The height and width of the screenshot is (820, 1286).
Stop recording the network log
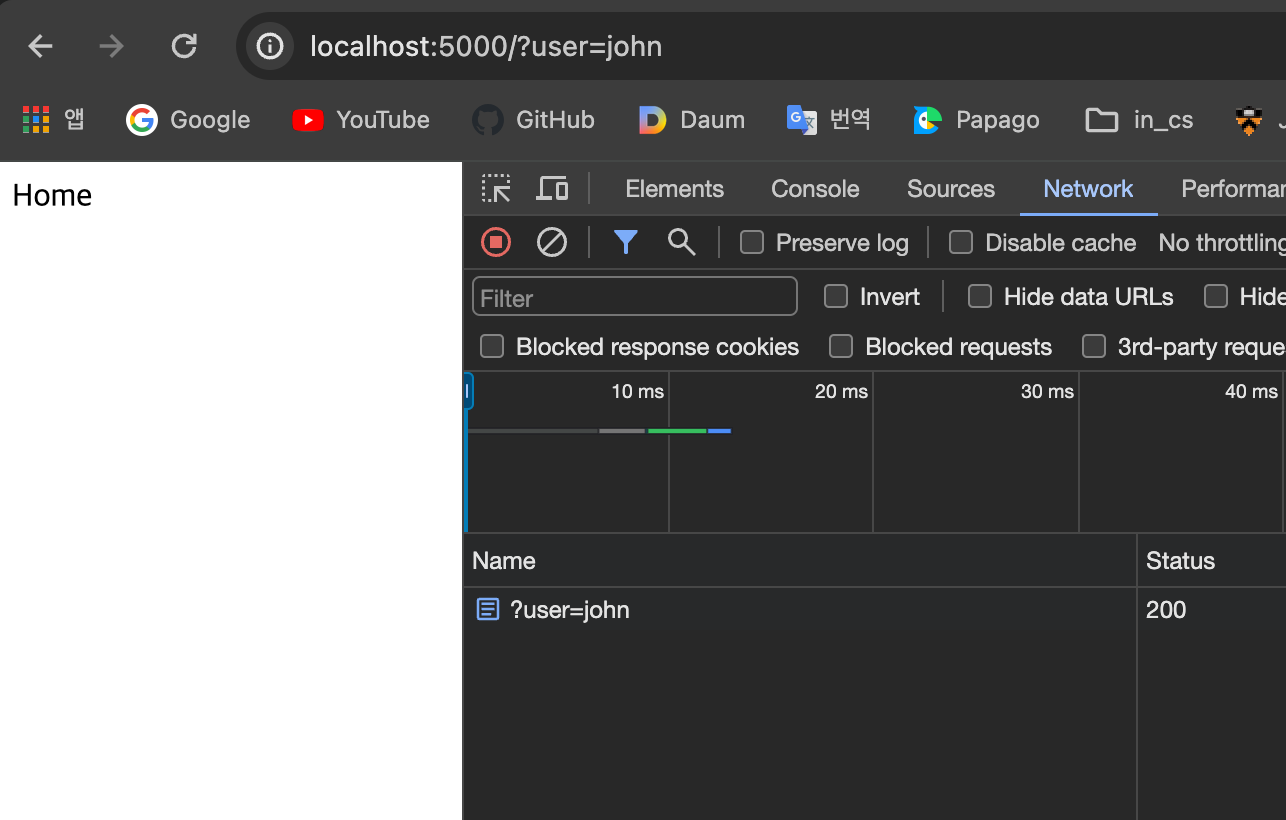(x=496, y=242)
